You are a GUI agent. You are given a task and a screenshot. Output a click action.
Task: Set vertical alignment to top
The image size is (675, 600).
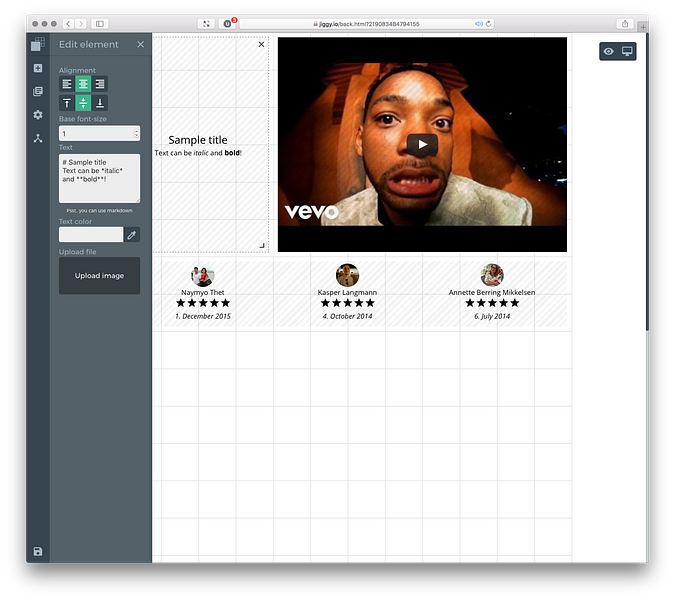[67, 103]
